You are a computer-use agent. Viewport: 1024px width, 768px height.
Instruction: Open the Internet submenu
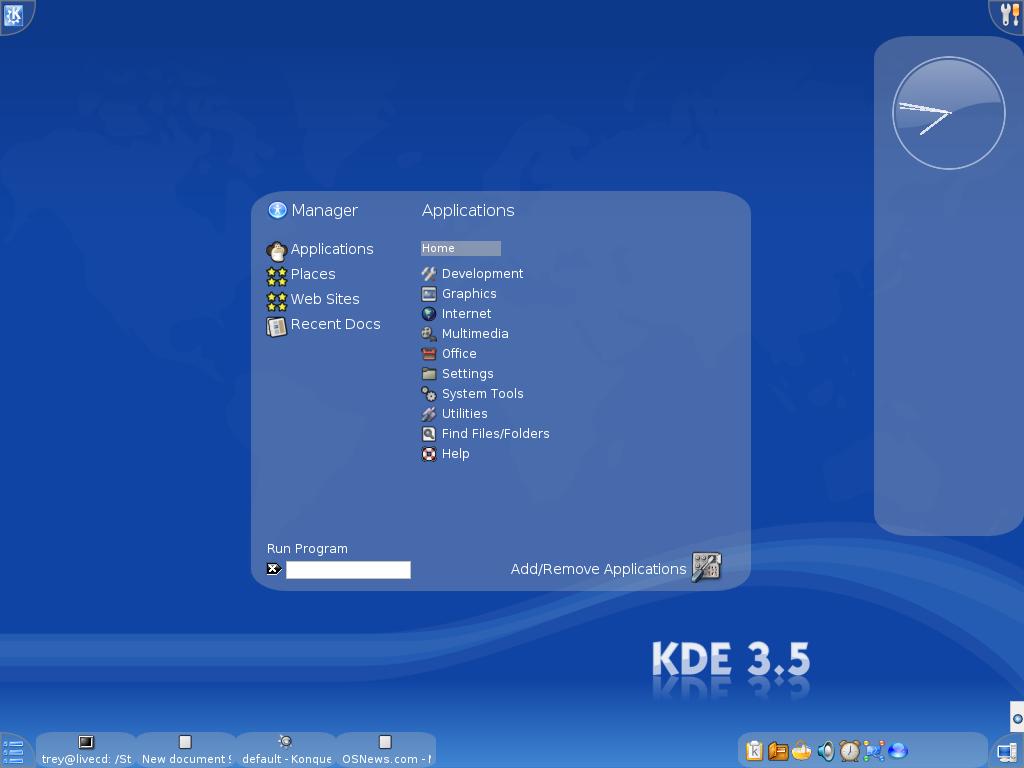(x=466, y=313)
